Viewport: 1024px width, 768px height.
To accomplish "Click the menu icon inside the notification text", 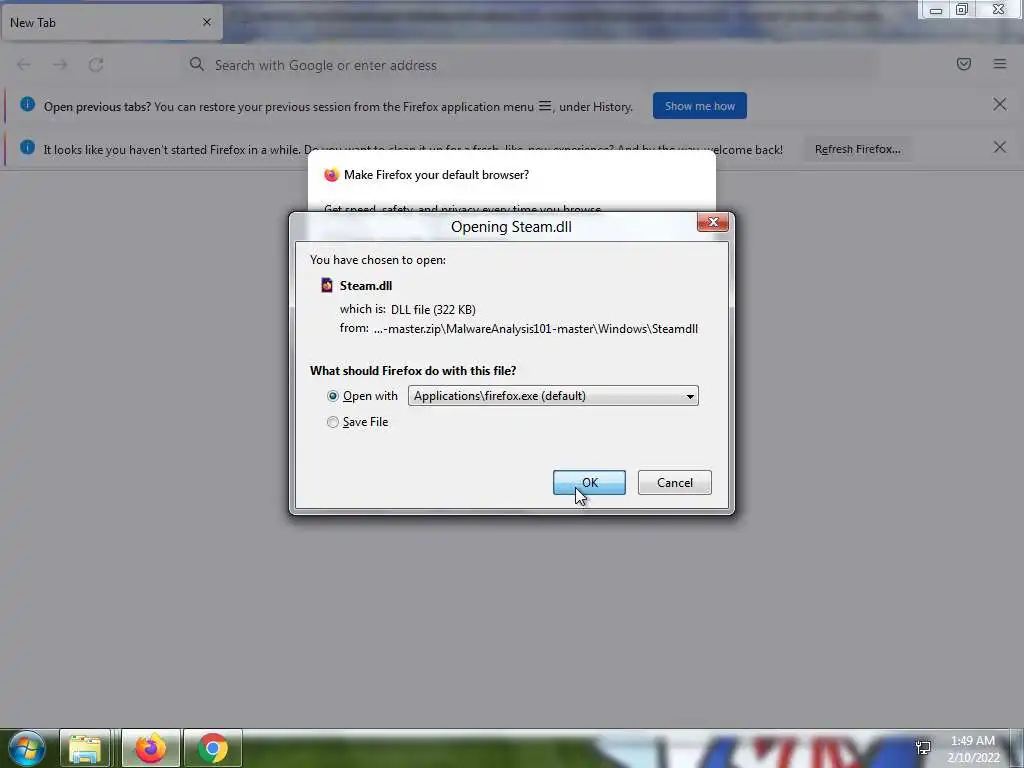I will (545, 106).
